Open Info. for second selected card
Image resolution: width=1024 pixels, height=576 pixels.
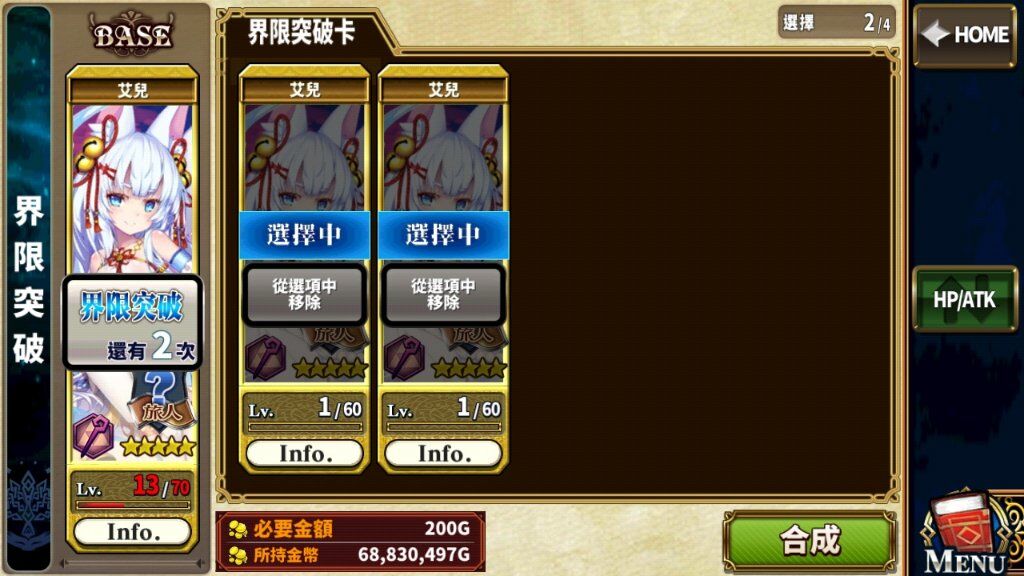click(x=443, y=453)
